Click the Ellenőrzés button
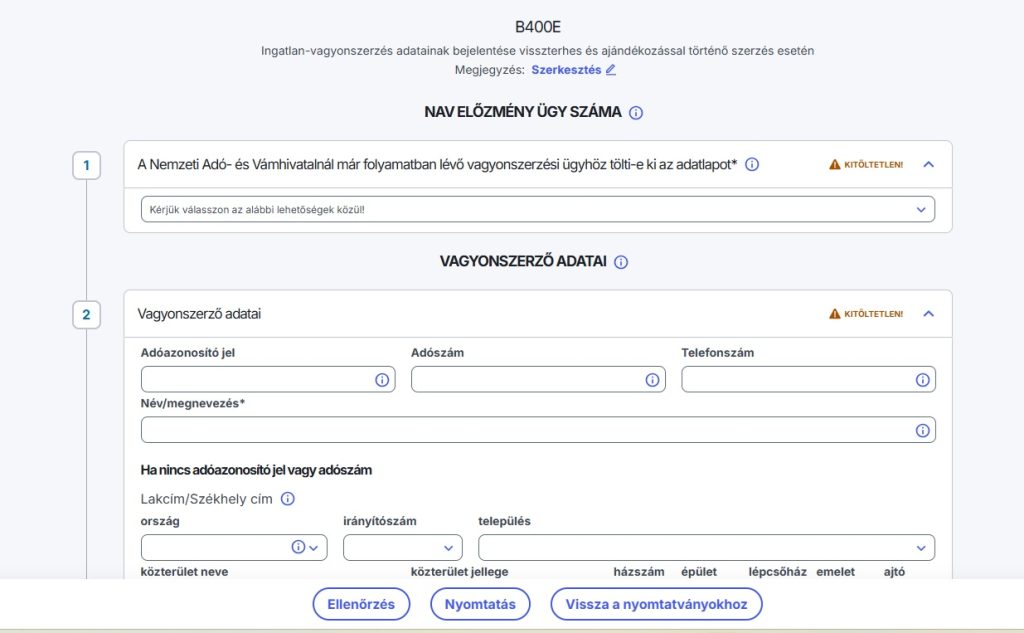 [x=361, y=604]
